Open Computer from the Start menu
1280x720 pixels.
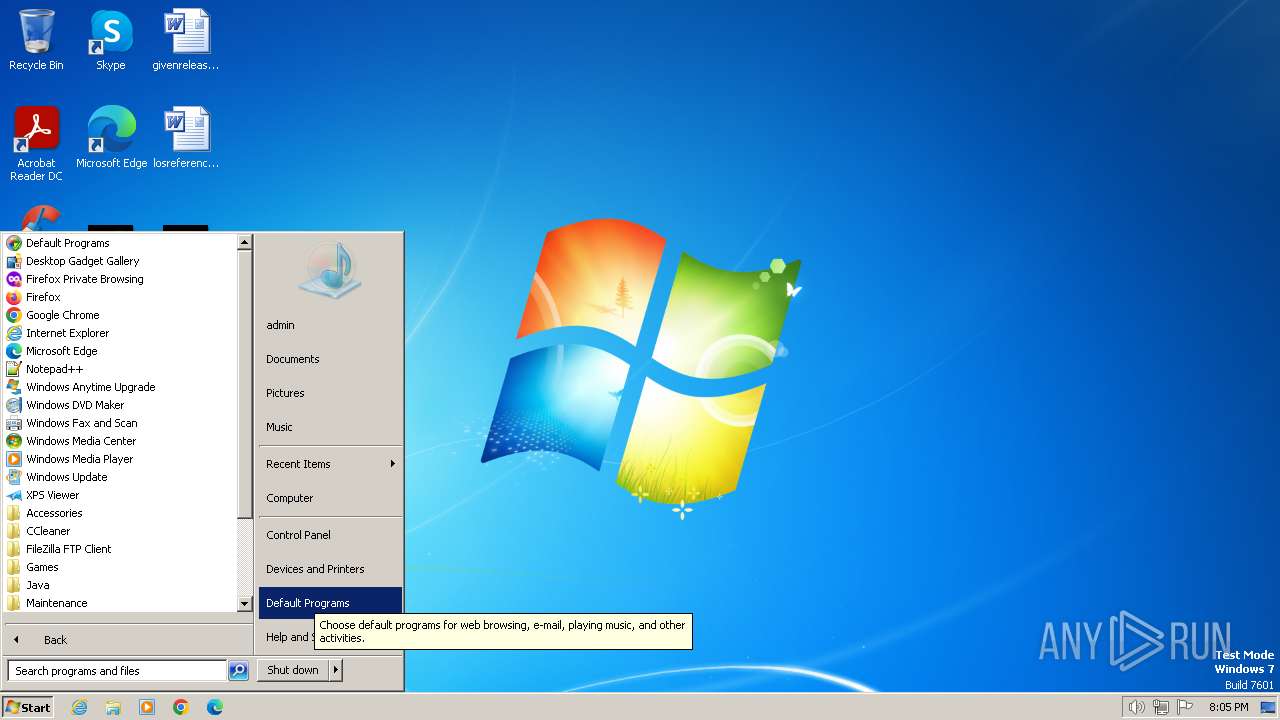[330, 498]
